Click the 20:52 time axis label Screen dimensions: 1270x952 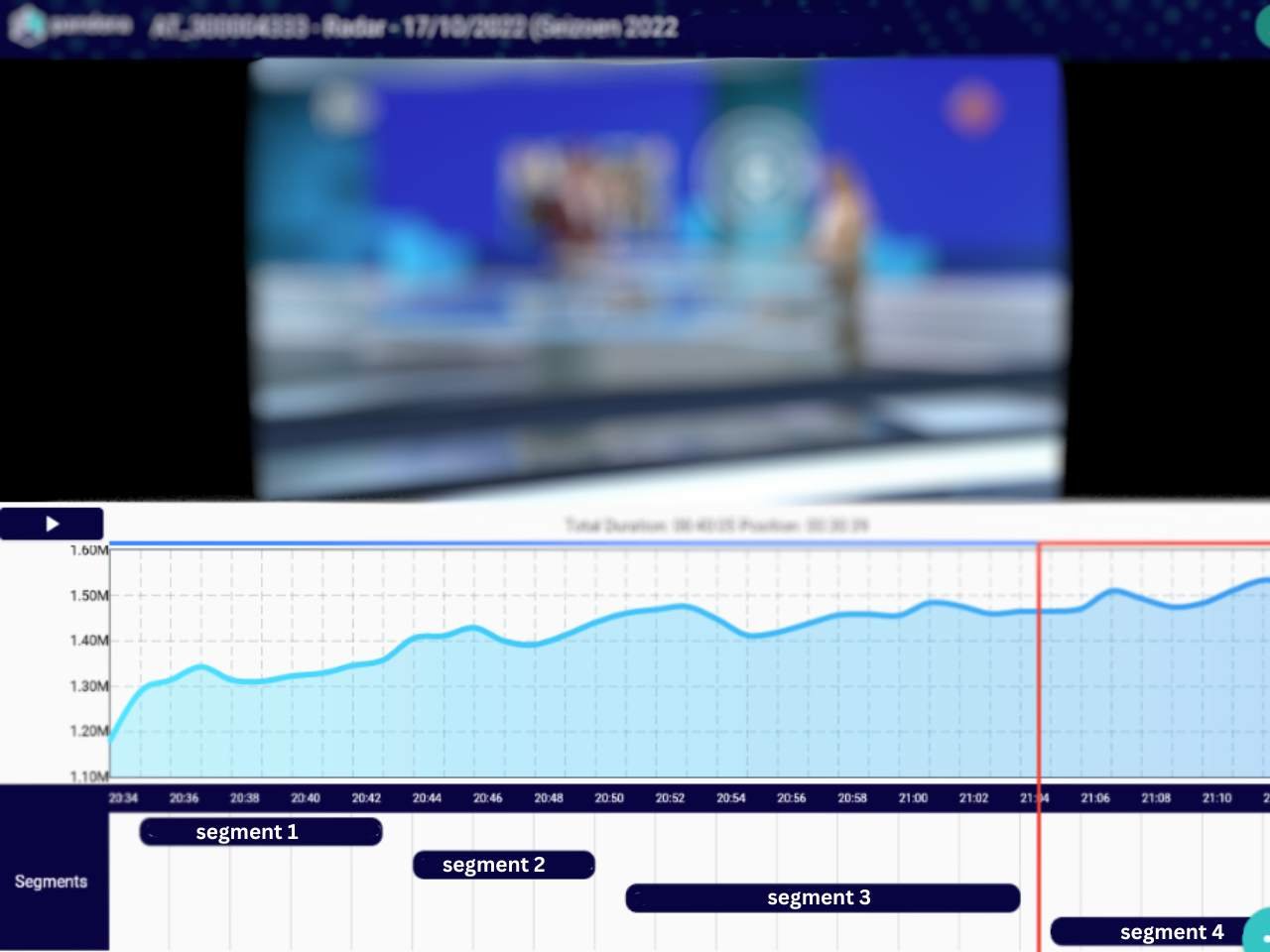pyautogui.click(x=670, y=798)
